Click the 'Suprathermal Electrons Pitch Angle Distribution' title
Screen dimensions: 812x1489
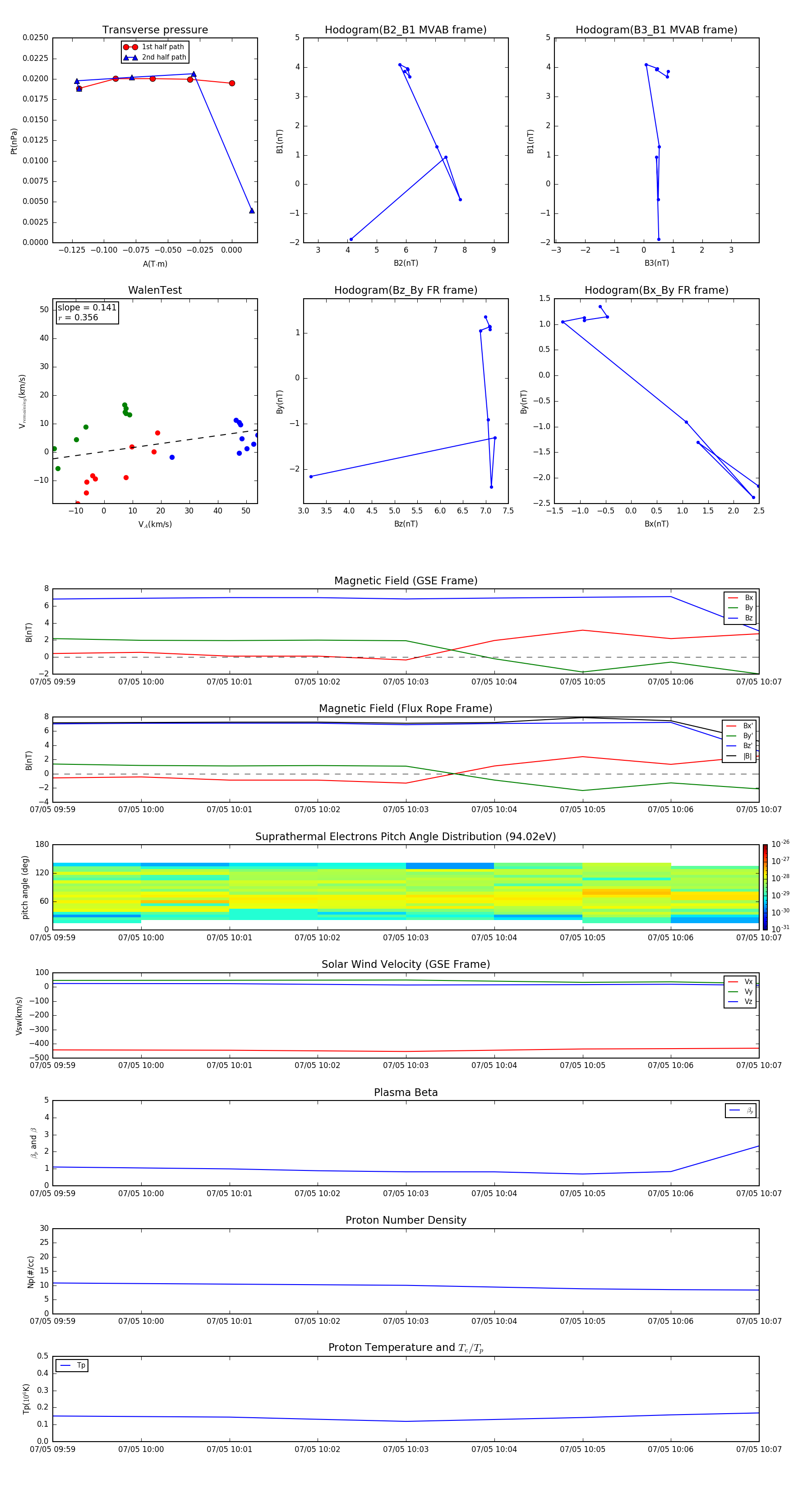tap(406, 837)
